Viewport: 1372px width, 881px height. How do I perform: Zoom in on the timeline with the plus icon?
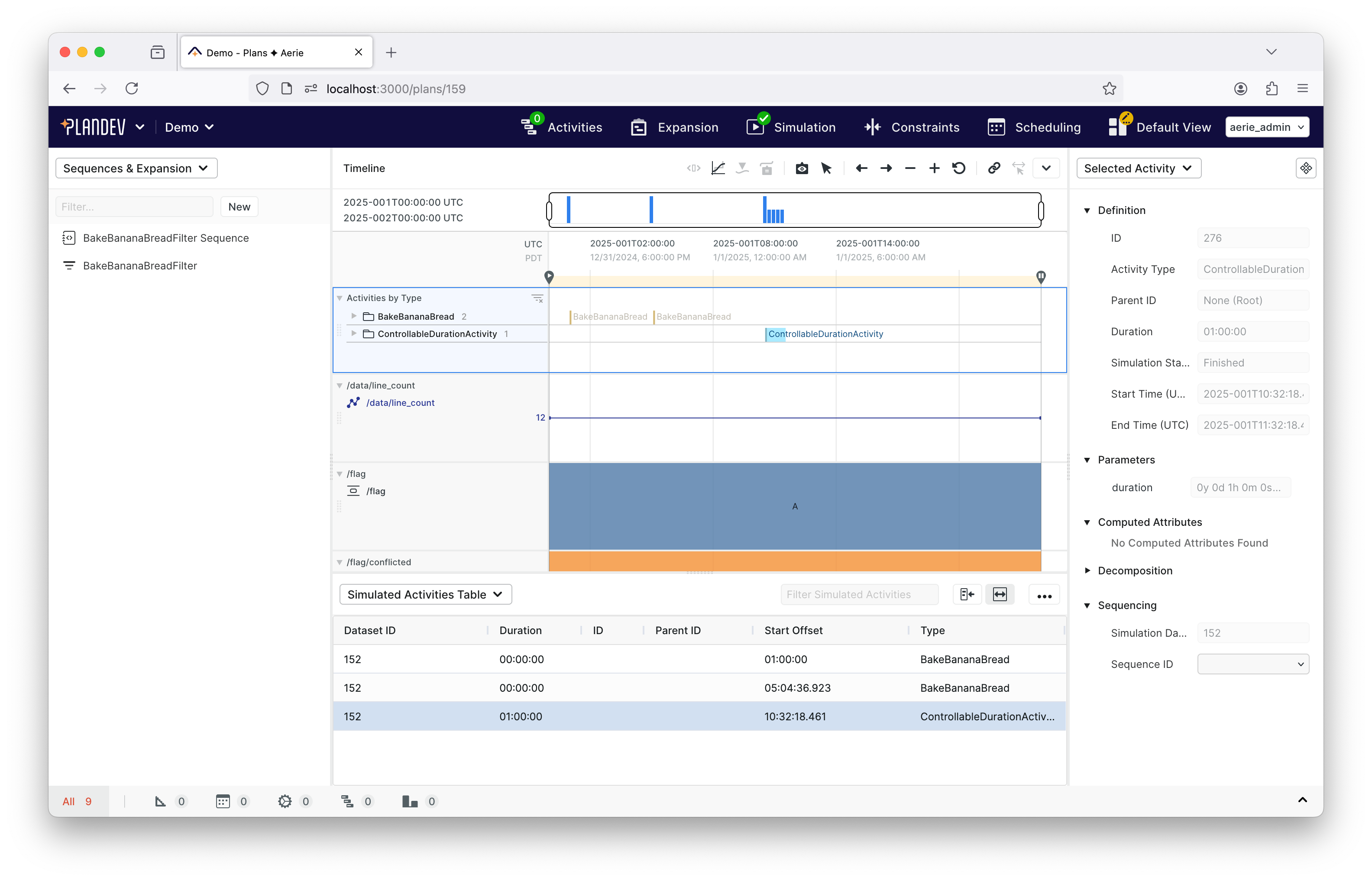point(934,168)
